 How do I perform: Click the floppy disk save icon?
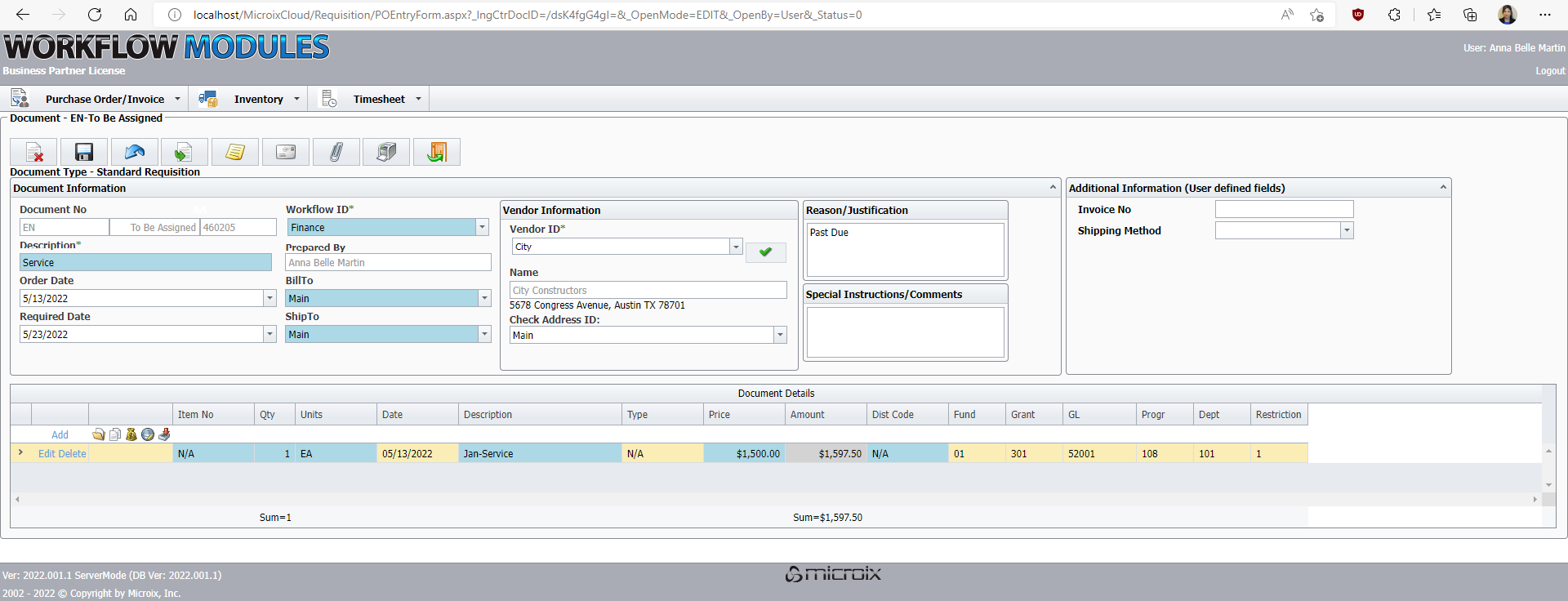[84, 152]
